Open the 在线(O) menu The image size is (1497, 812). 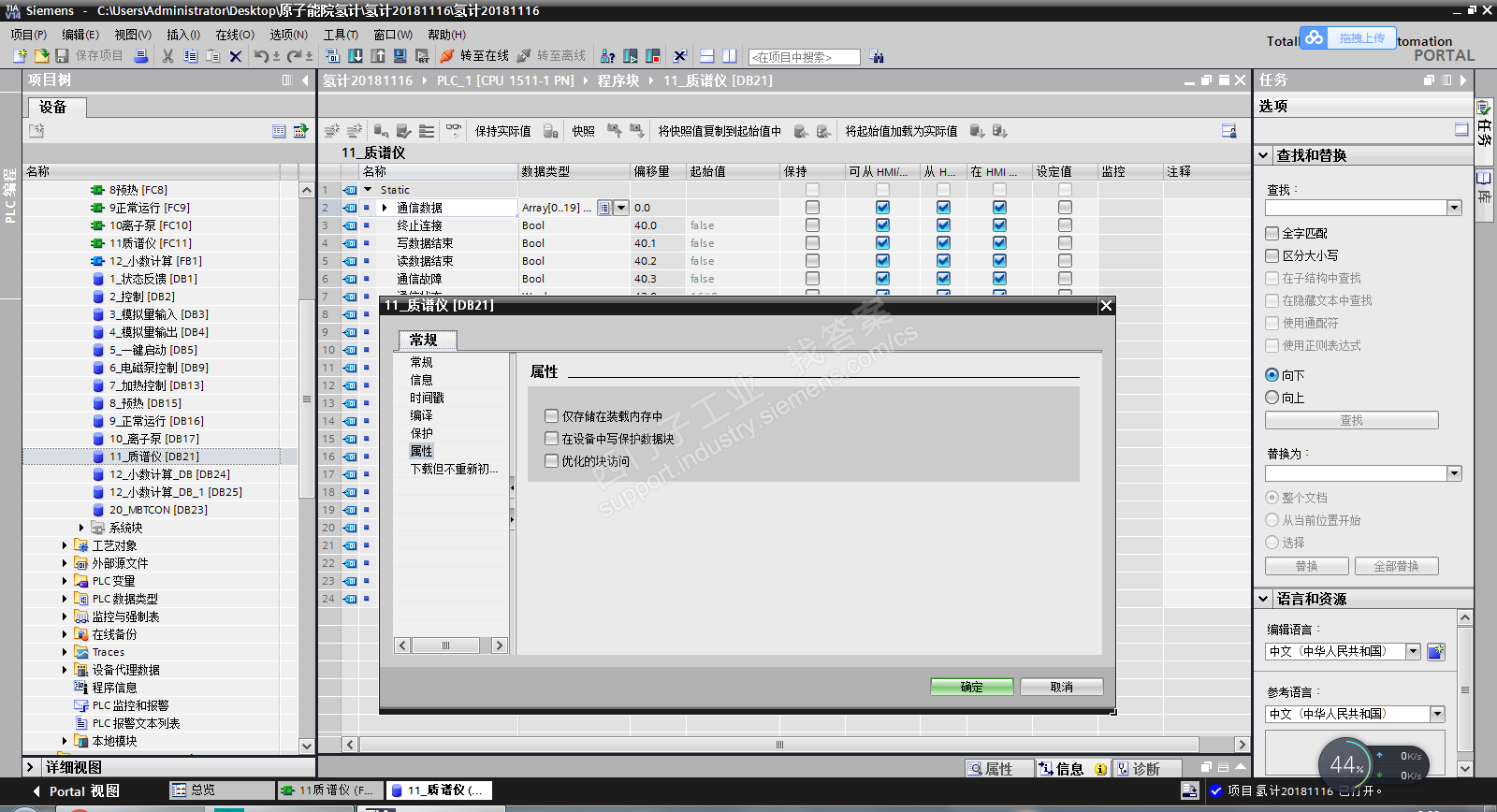pyautogui.click(x=235, y=35)
